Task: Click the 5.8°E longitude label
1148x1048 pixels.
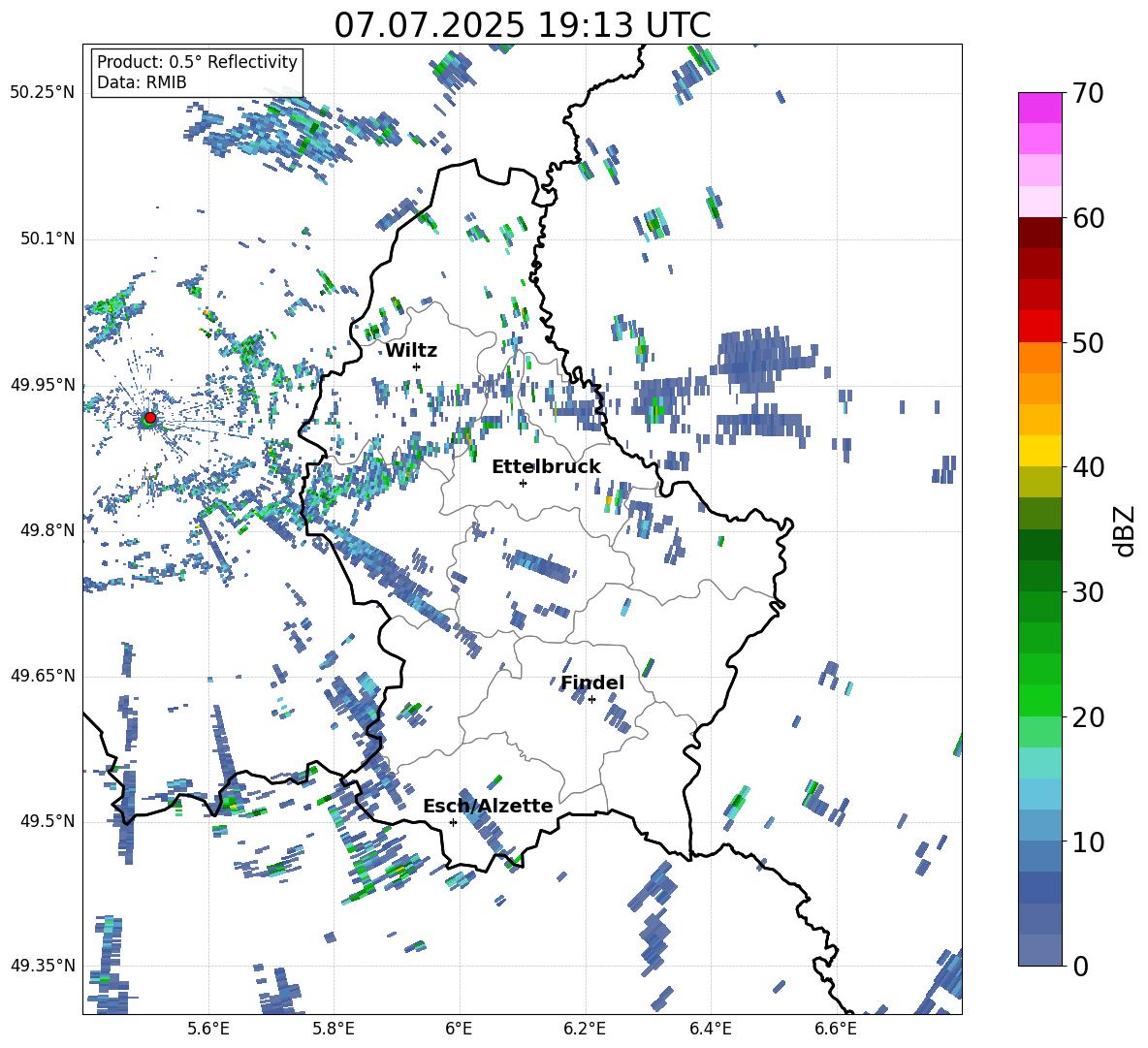Action: tap(334, 1029)
